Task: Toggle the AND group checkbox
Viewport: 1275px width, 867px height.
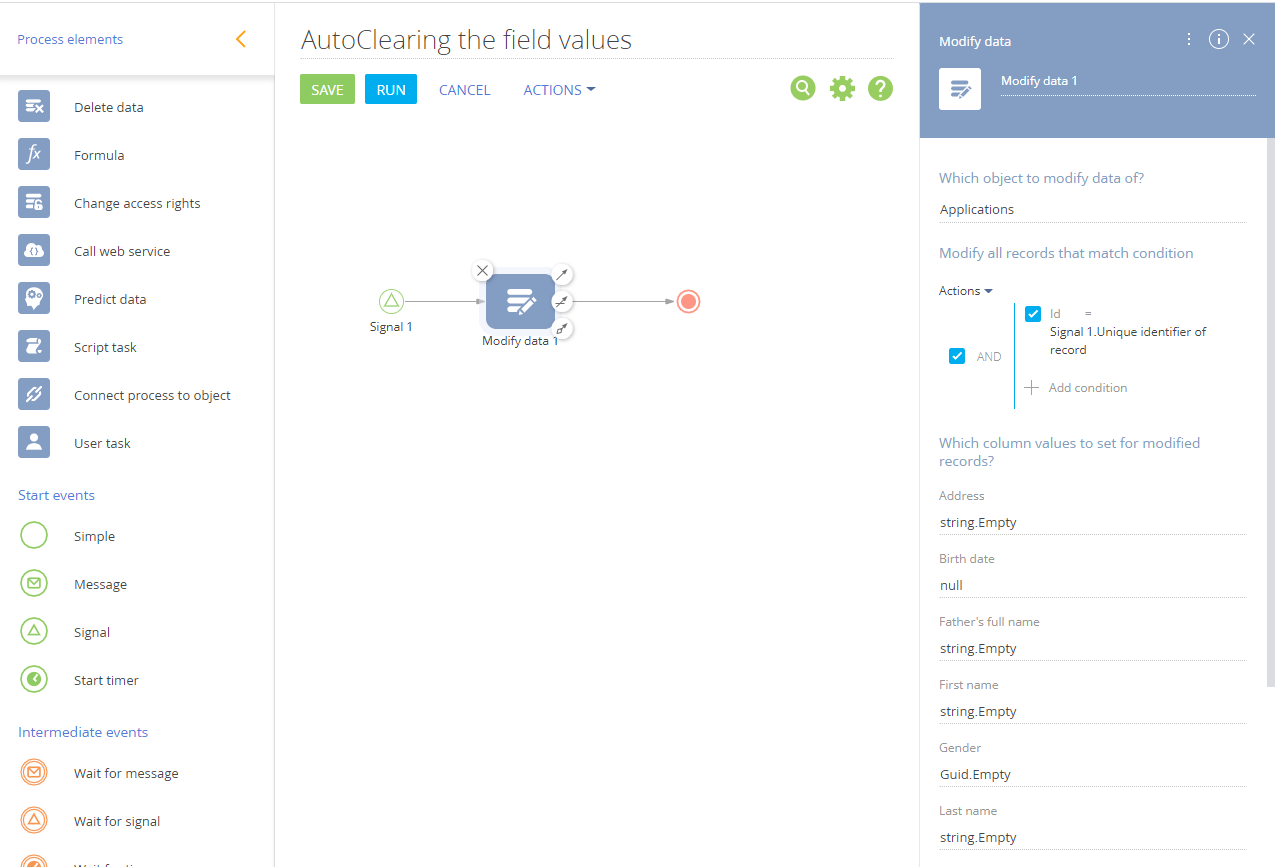Action: [x=957, y=356]
